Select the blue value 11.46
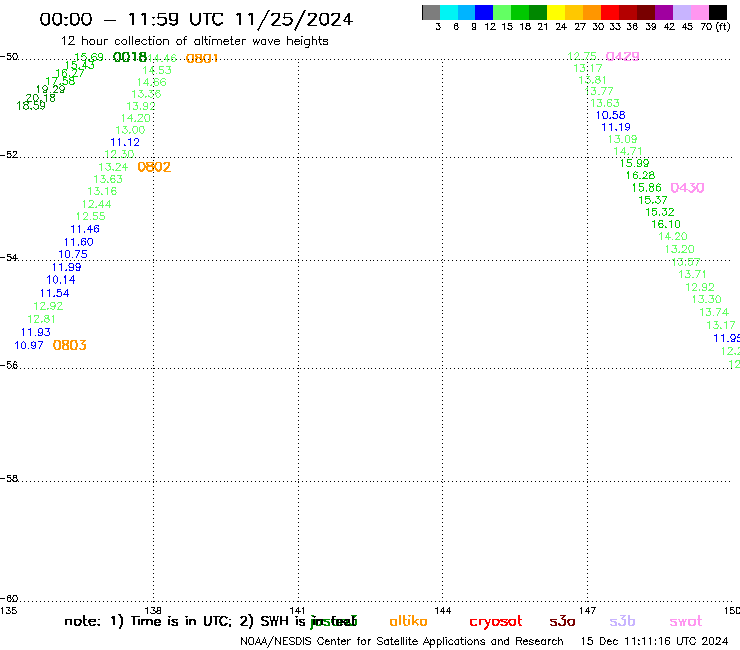740x650 pixels. click(x=85, y=229)
